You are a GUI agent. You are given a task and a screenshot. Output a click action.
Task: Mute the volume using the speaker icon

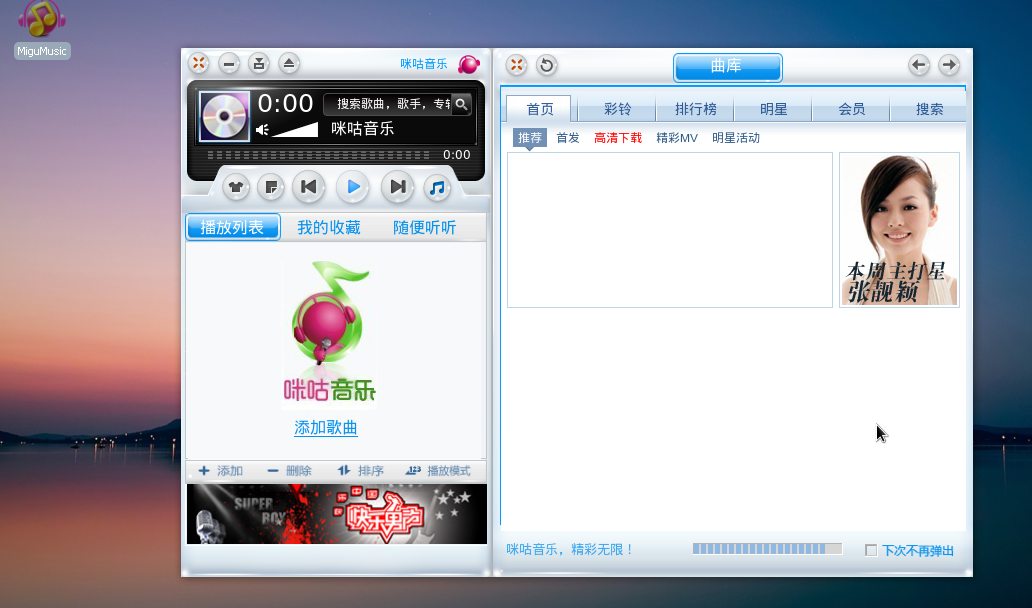pos(262,130)
